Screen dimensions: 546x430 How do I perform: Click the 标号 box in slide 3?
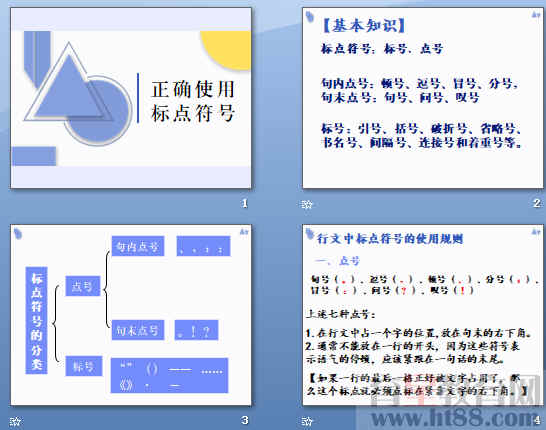(84, 366)
